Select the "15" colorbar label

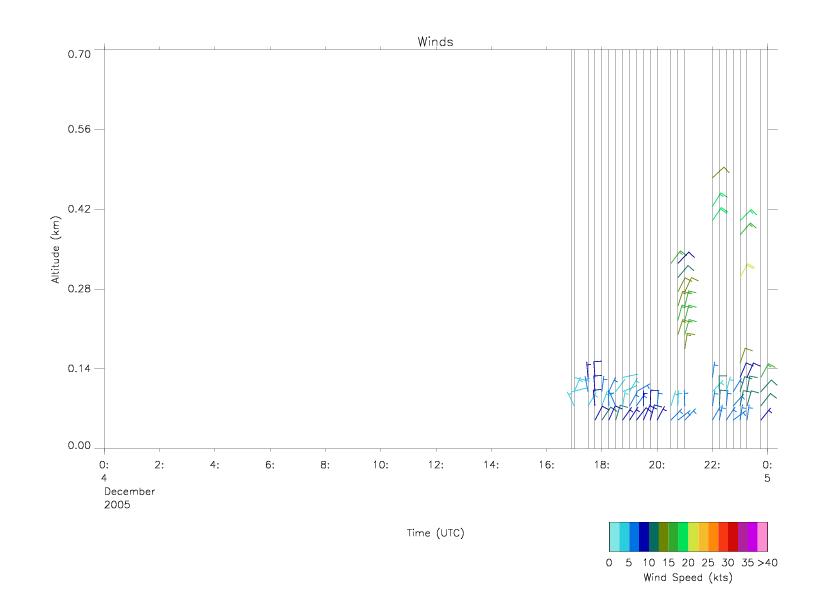[668, 562]
